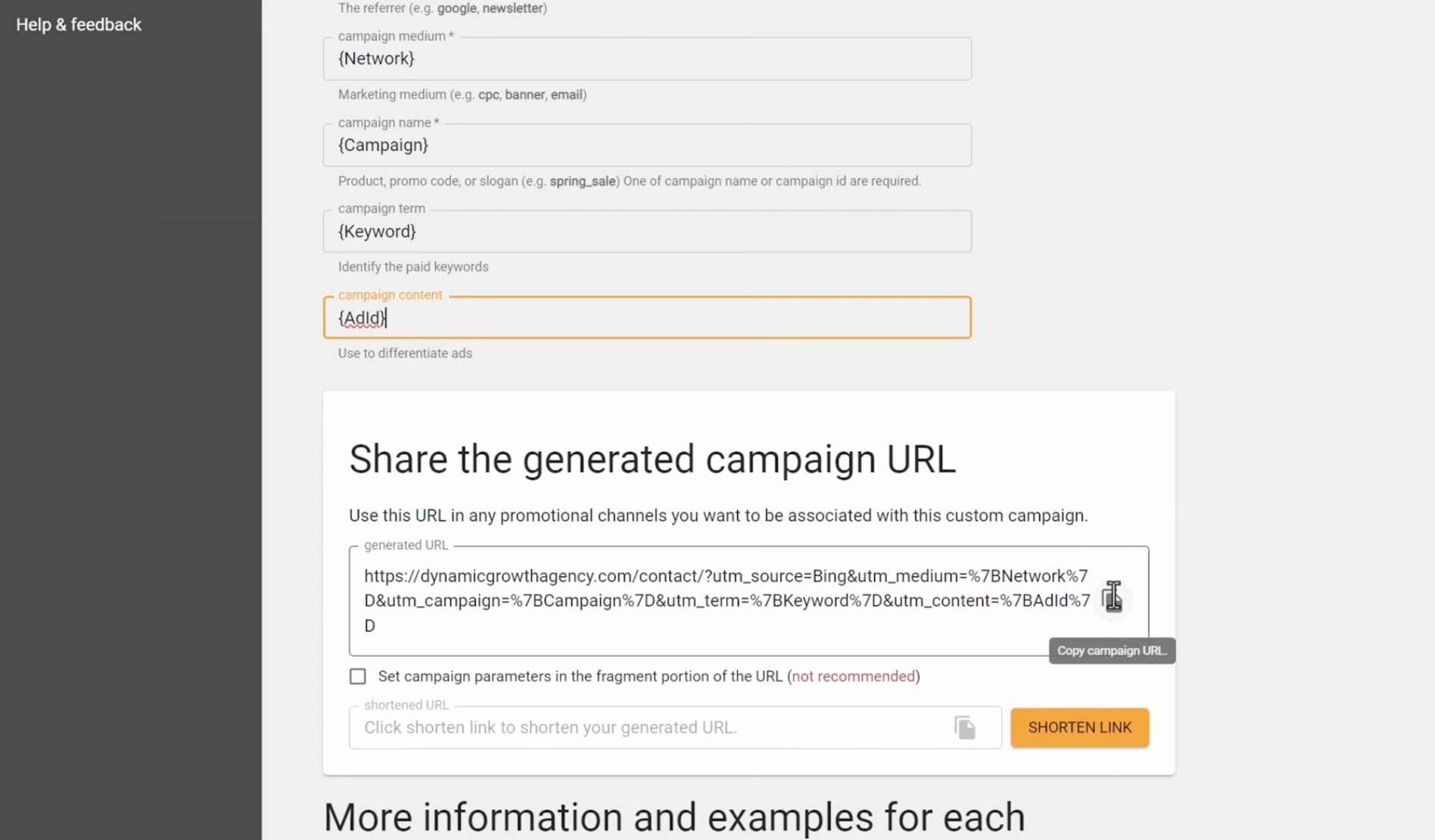Screen dimensions: 1435x840
Task: Click 'Share the generated campaign URL' heading
Action: (652, 459)
